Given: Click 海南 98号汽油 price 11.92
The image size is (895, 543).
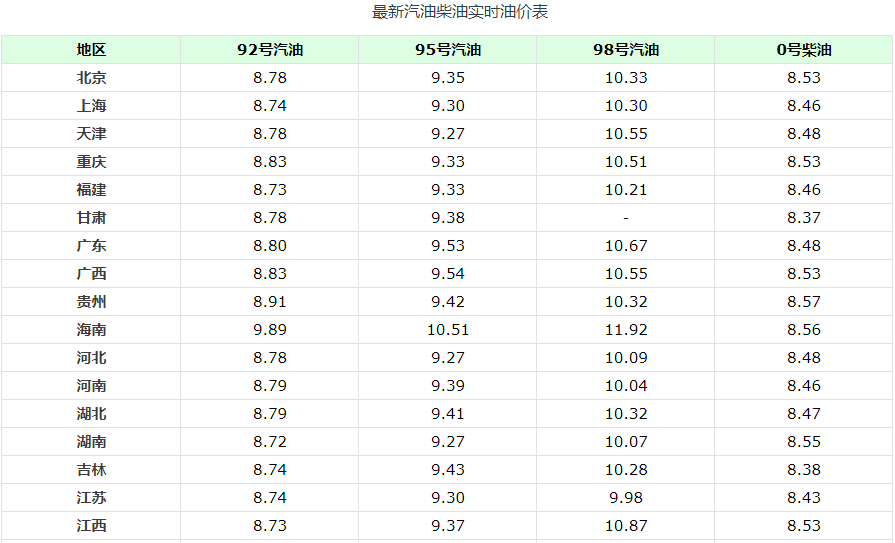Looking at the screenshot, I should click(626, 329).
